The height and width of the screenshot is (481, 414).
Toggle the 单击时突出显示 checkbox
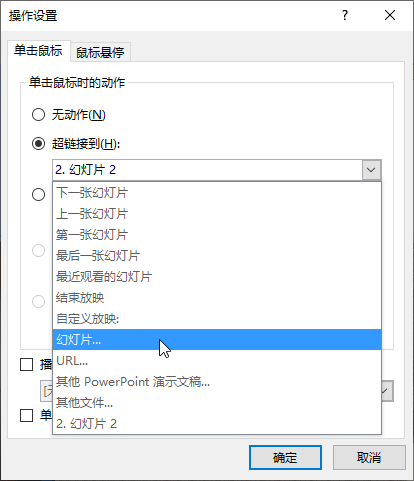26,415
